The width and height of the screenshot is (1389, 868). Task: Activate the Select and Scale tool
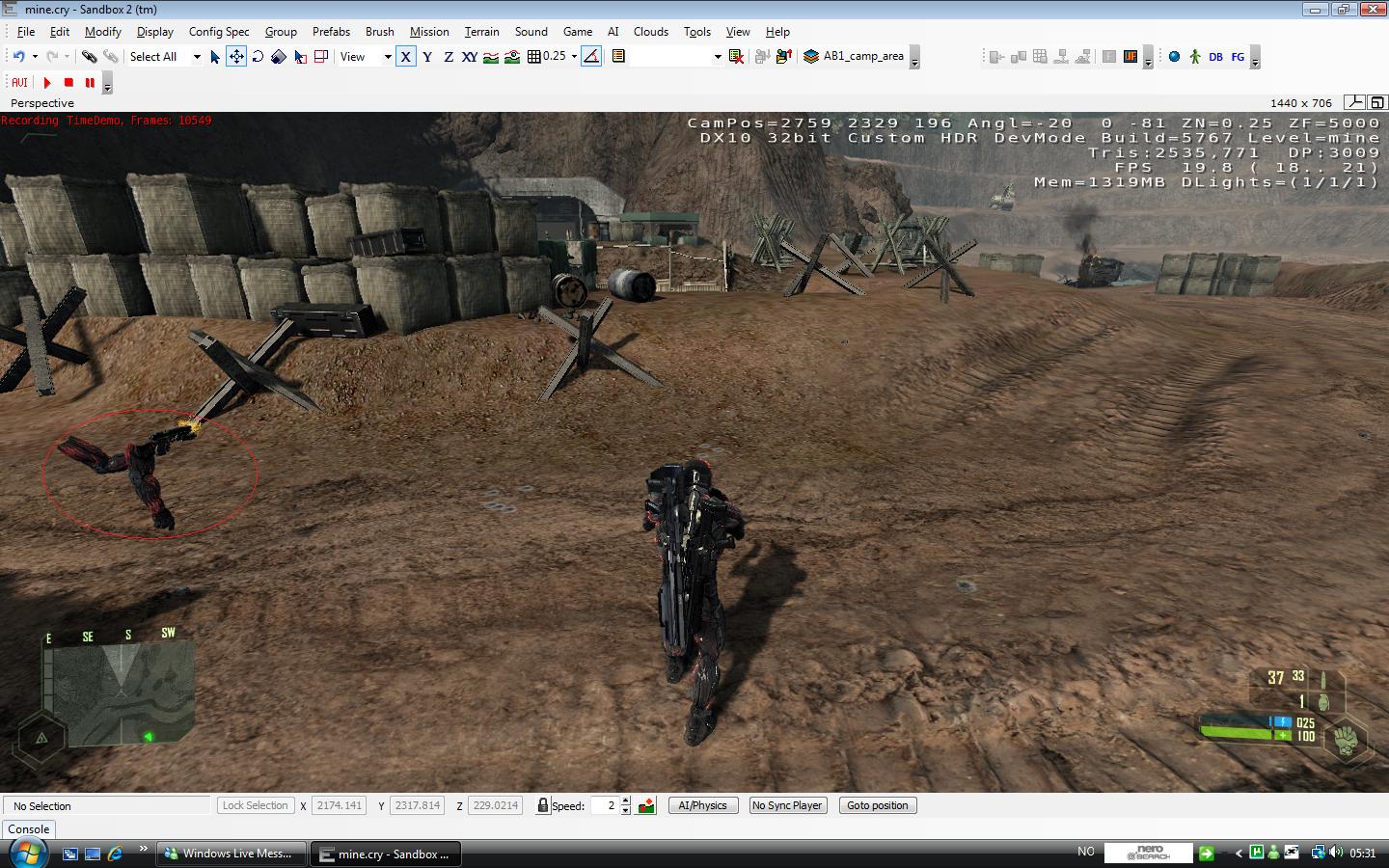(279, 56)
